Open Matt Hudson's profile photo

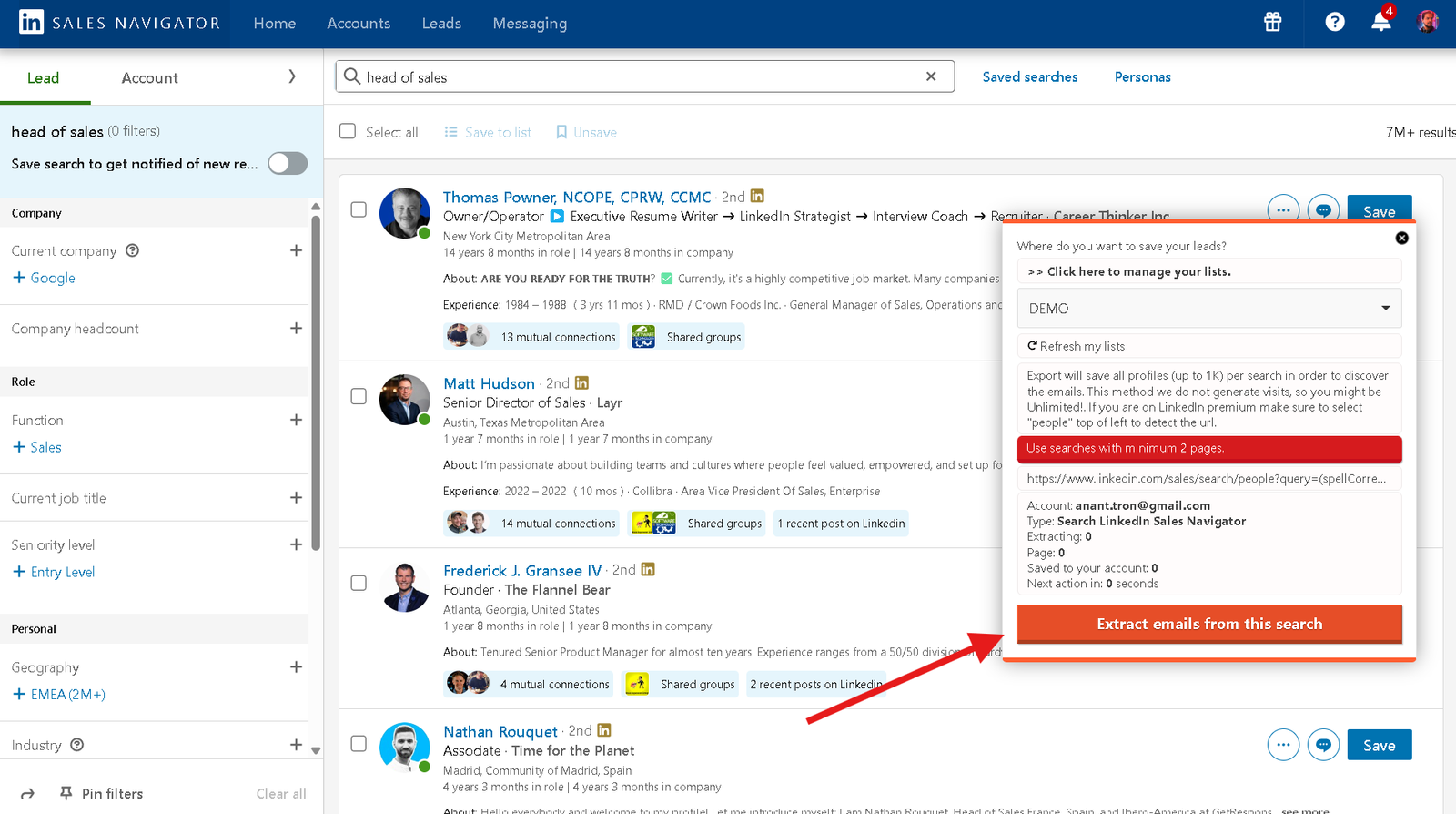click(404, 400)
